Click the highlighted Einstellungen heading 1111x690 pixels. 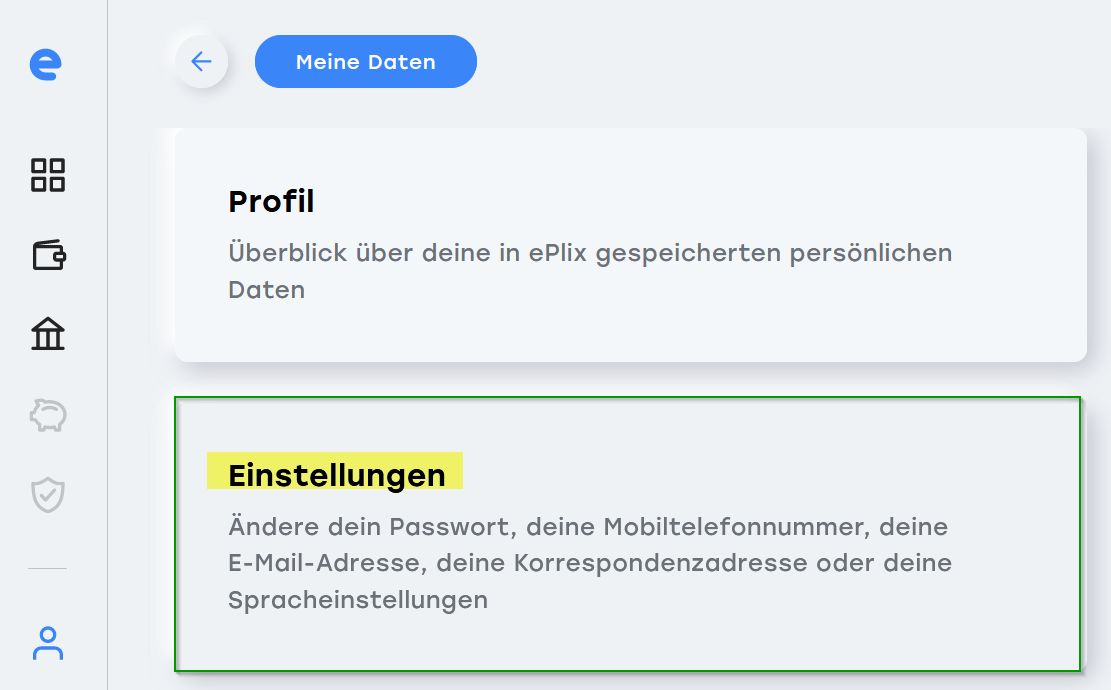click(x=337, y=475)
